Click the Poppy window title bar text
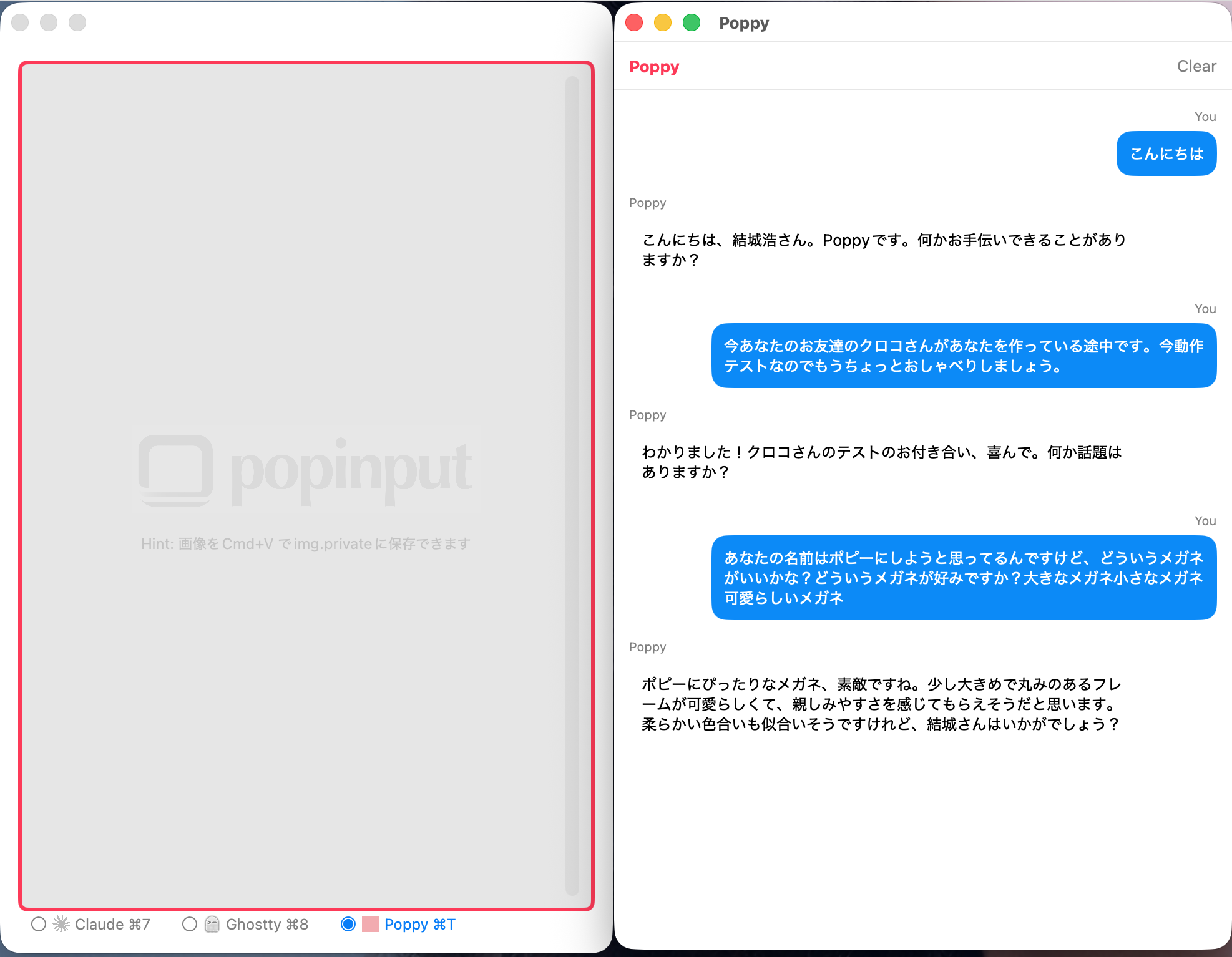 pyautogui.click(x=743, y=23)
